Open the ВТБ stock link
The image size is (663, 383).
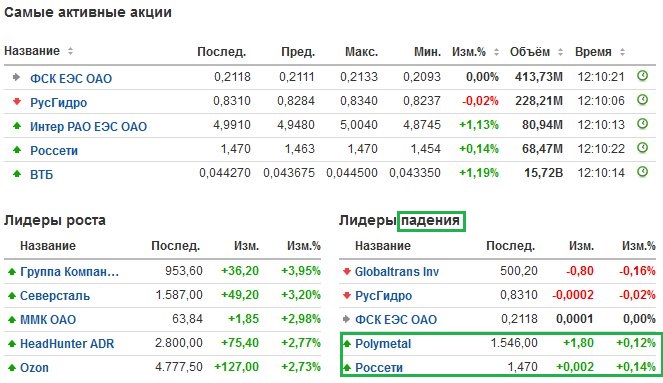[41, 175]
